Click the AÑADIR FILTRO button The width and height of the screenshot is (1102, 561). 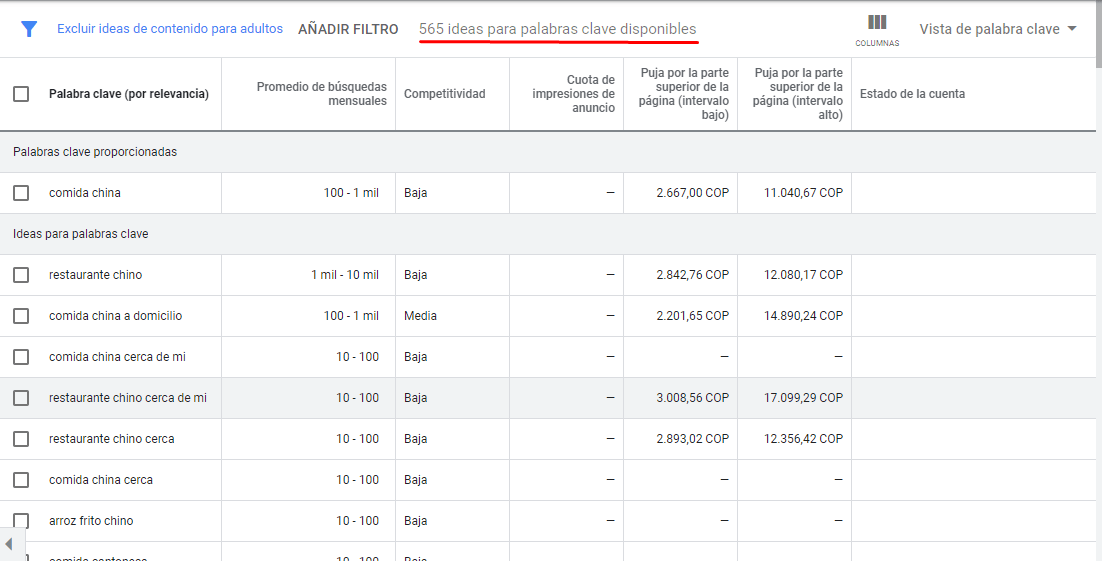coord(348,29)
